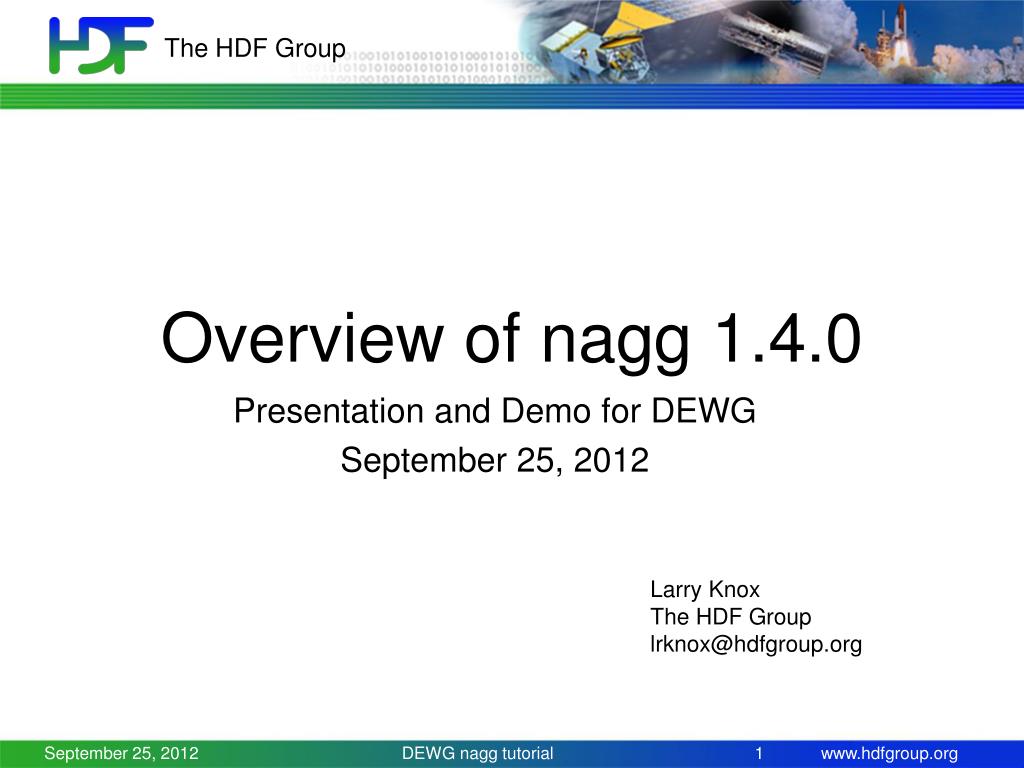
Task: Click footer date "September 25, 2012"
Action: [x=121, y=753]
